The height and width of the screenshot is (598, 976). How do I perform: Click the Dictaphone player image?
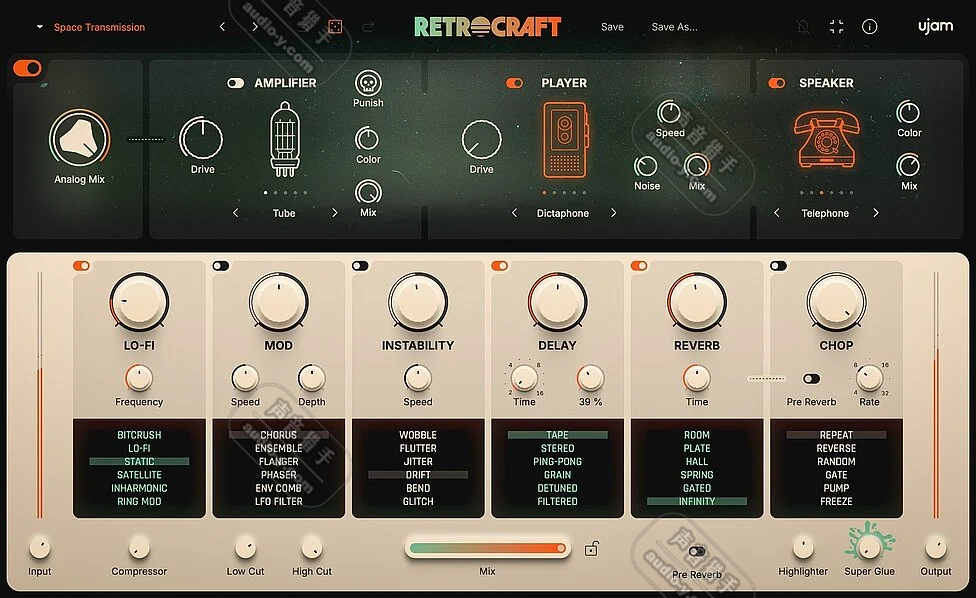[x=565, y=140]
